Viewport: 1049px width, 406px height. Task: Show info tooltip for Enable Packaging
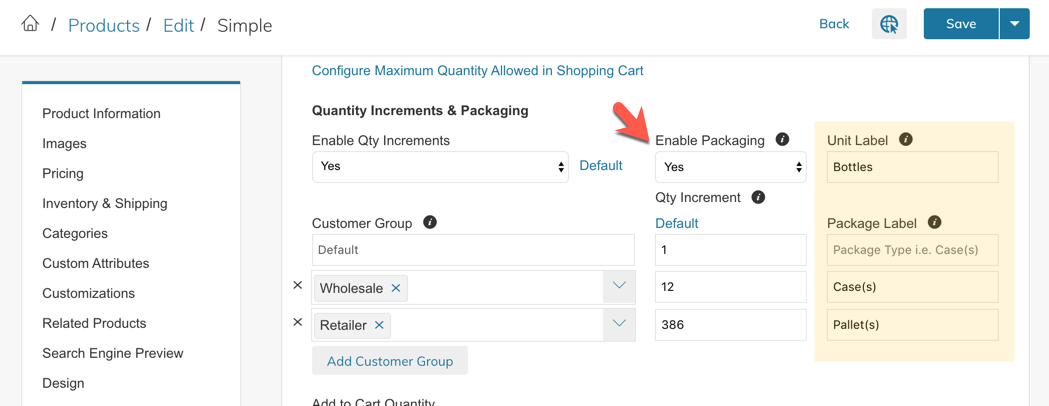[781, 140]
